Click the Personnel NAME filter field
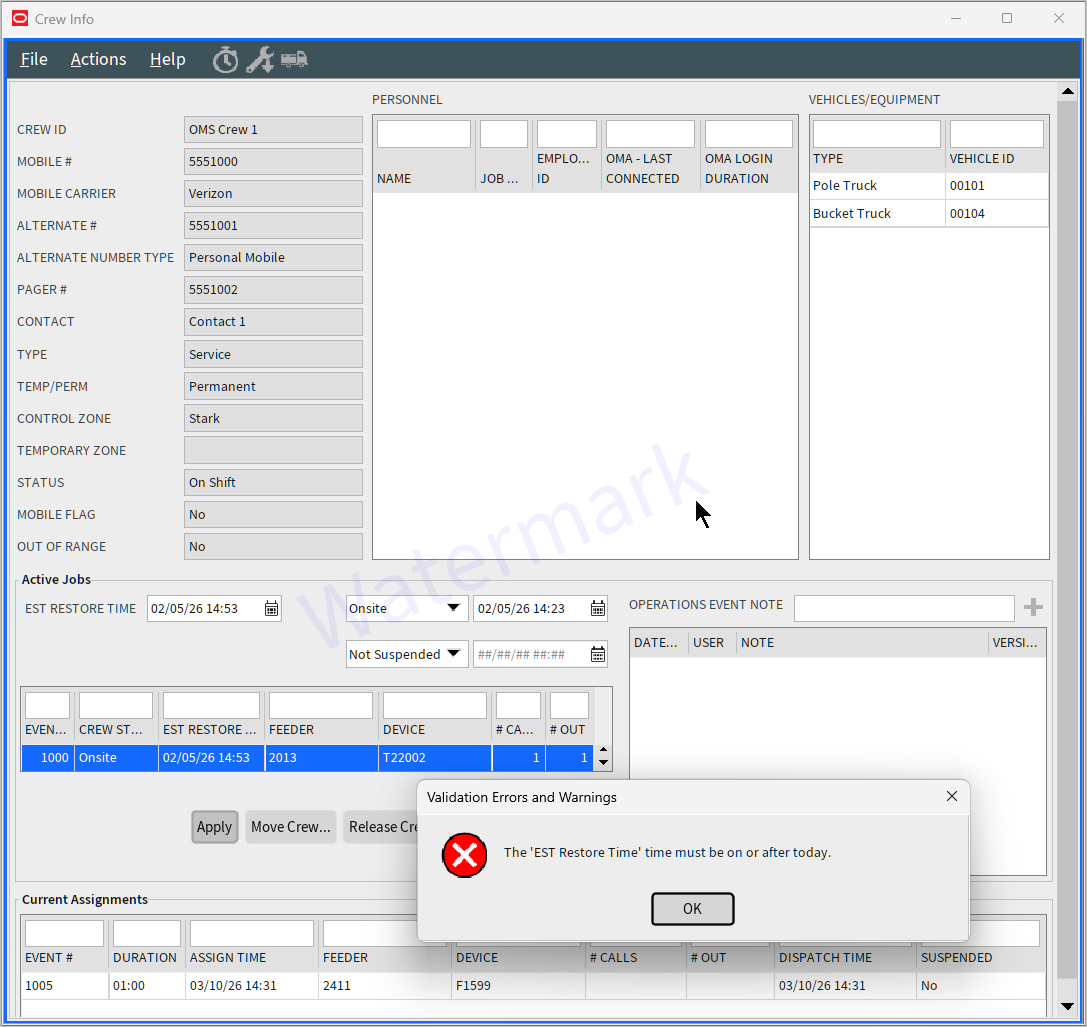Screen dimensions: 1087x1027 [423, 134]
